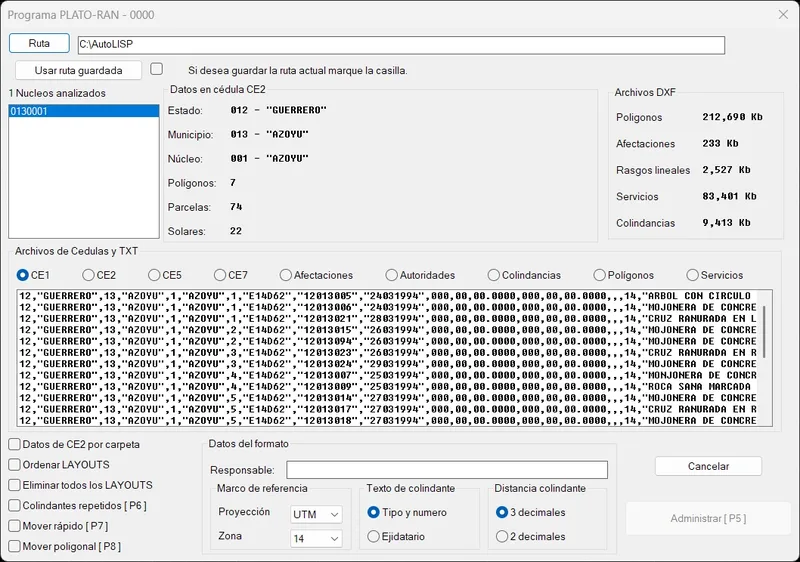The image size is (800, 562).
Task: Click the Servicios size 83,401 Kb
Action: pyautogui.click(x=729, y=196)
